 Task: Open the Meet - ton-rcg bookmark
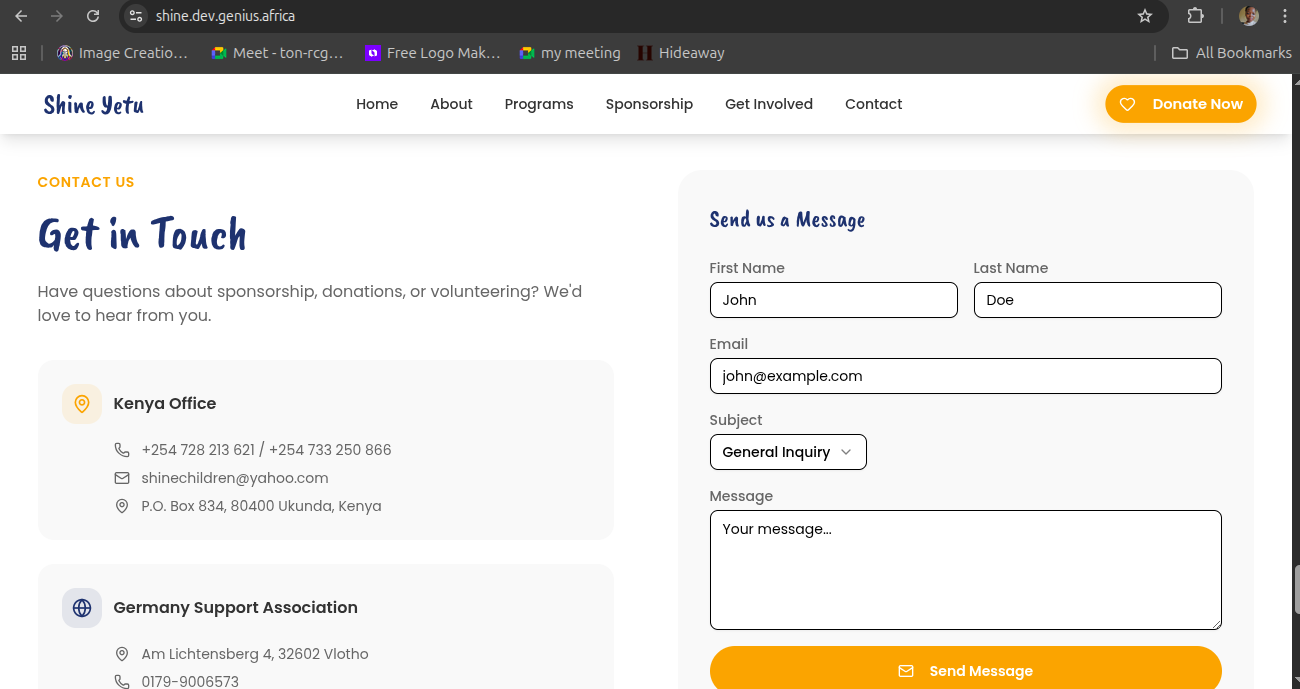tap(277, 53)
